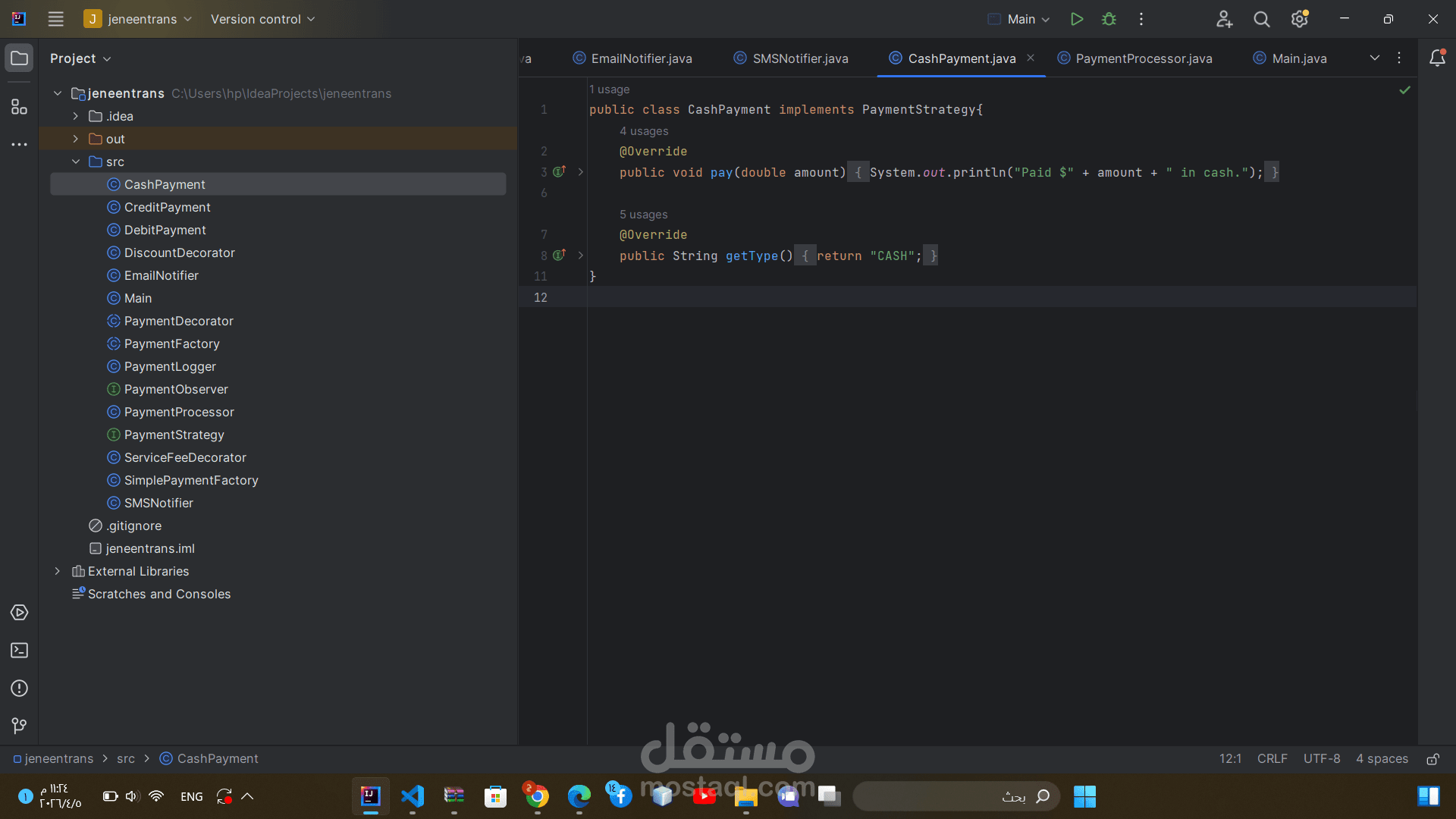Expand the out folder
The height and width of the screenshot is (819, 1456).
(x=75, y=139)
